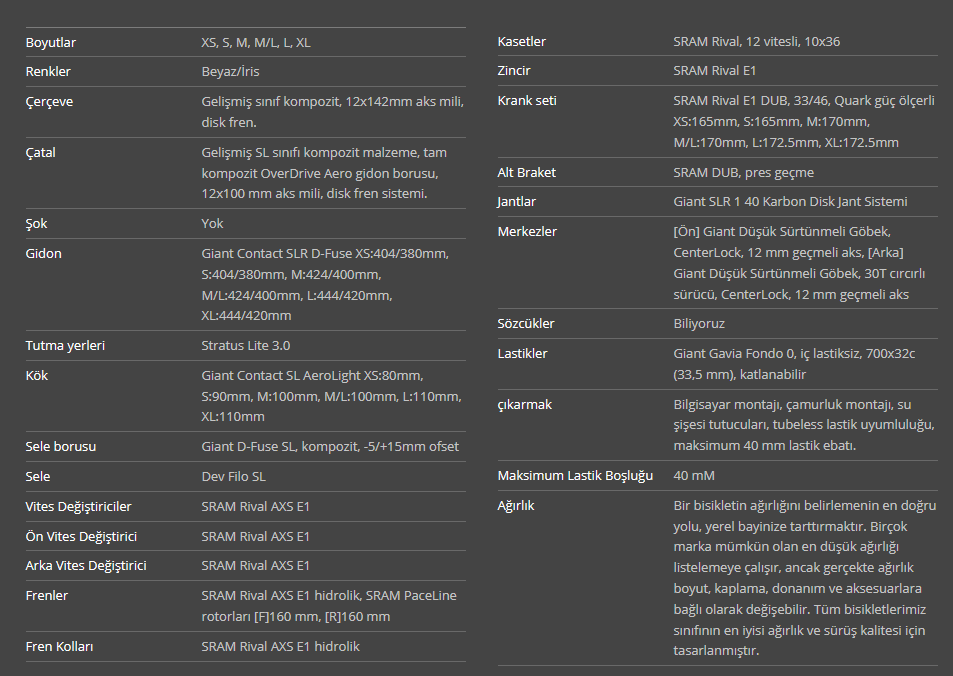953x676 pixels.
Task: Click the Alt Braket label
Action: pyautogui.click(x=526, y=172)
